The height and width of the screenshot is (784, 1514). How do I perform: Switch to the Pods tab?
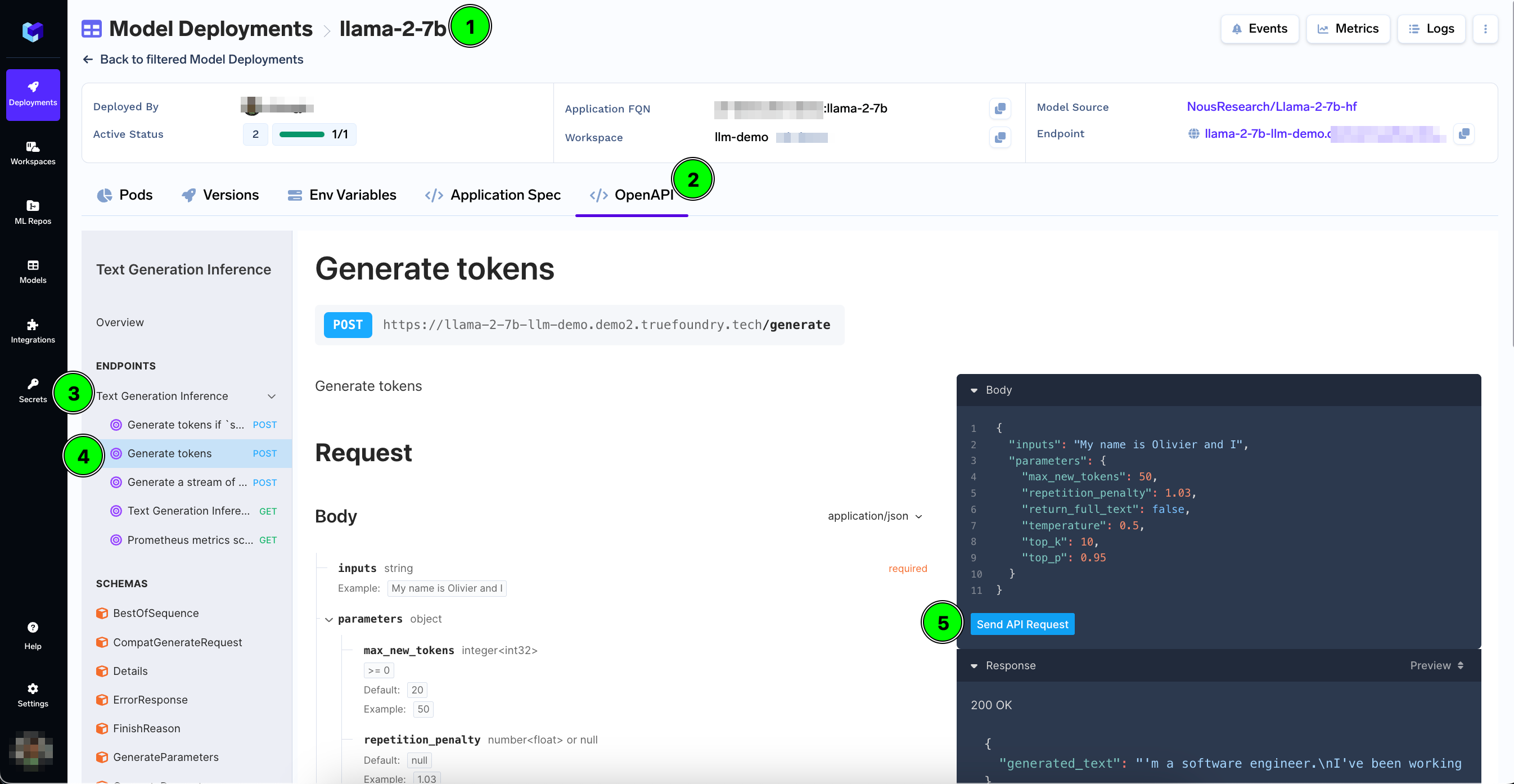125,195
